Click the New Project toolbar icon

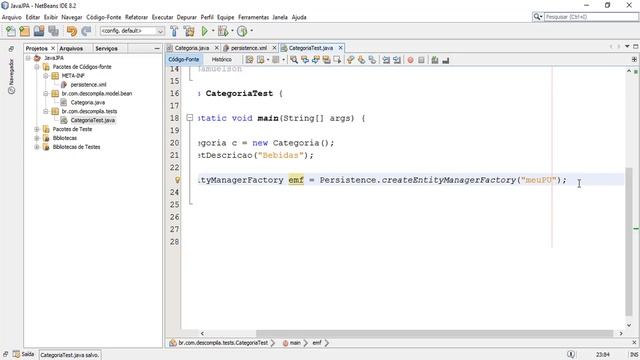coord(25,31)
